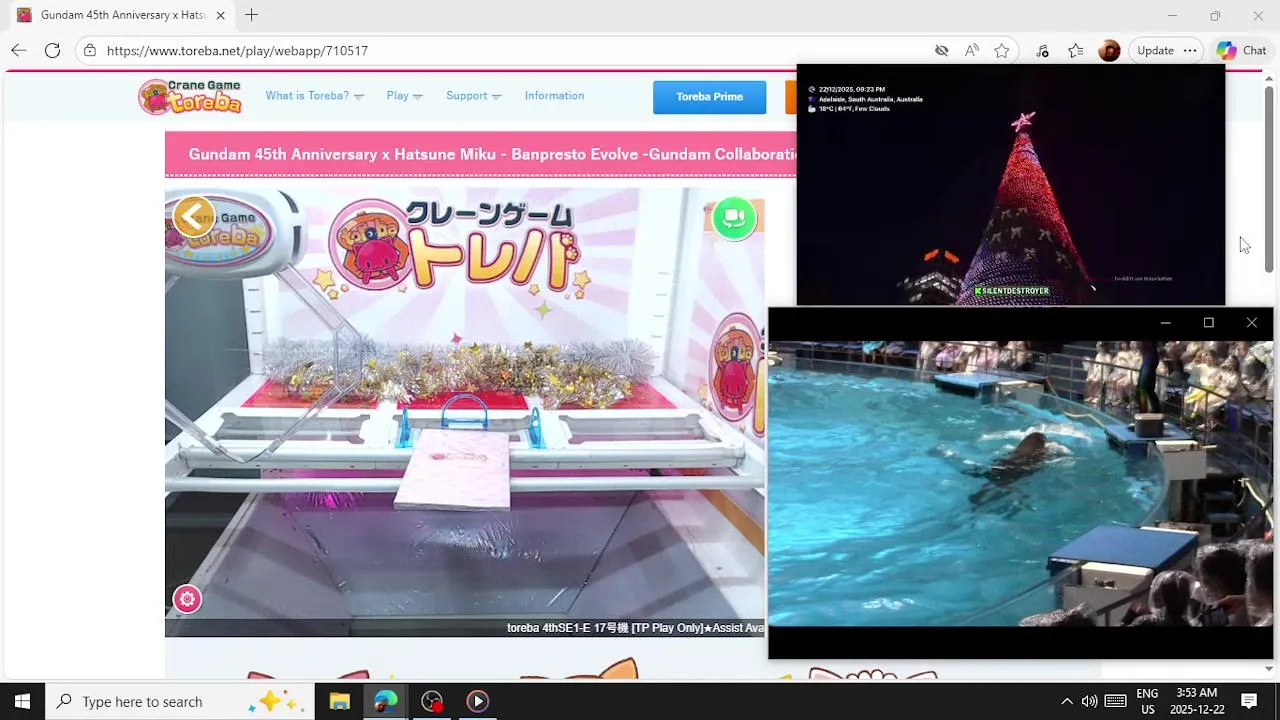Click the Update button in Edge
1280x720 pixels.
[x=1155, y=50]
